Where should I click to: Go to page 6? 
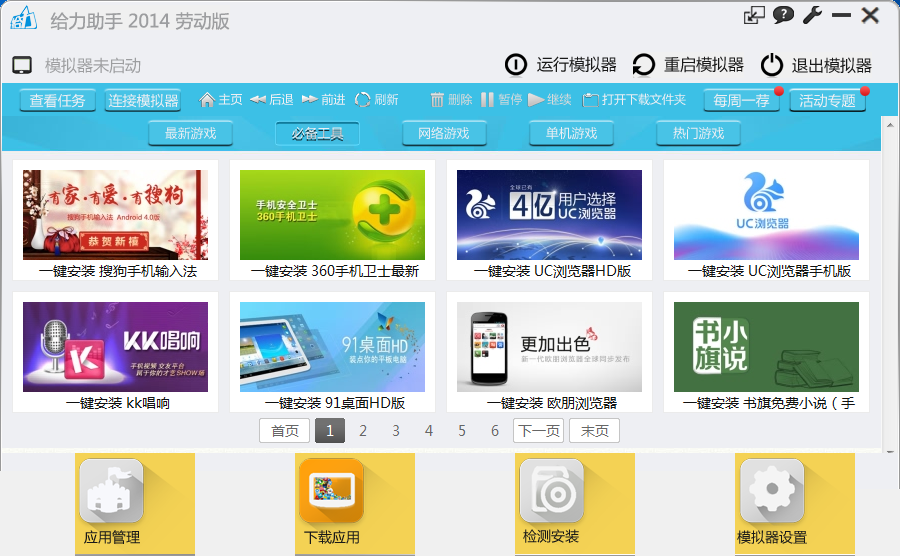[x=495, y=431]
